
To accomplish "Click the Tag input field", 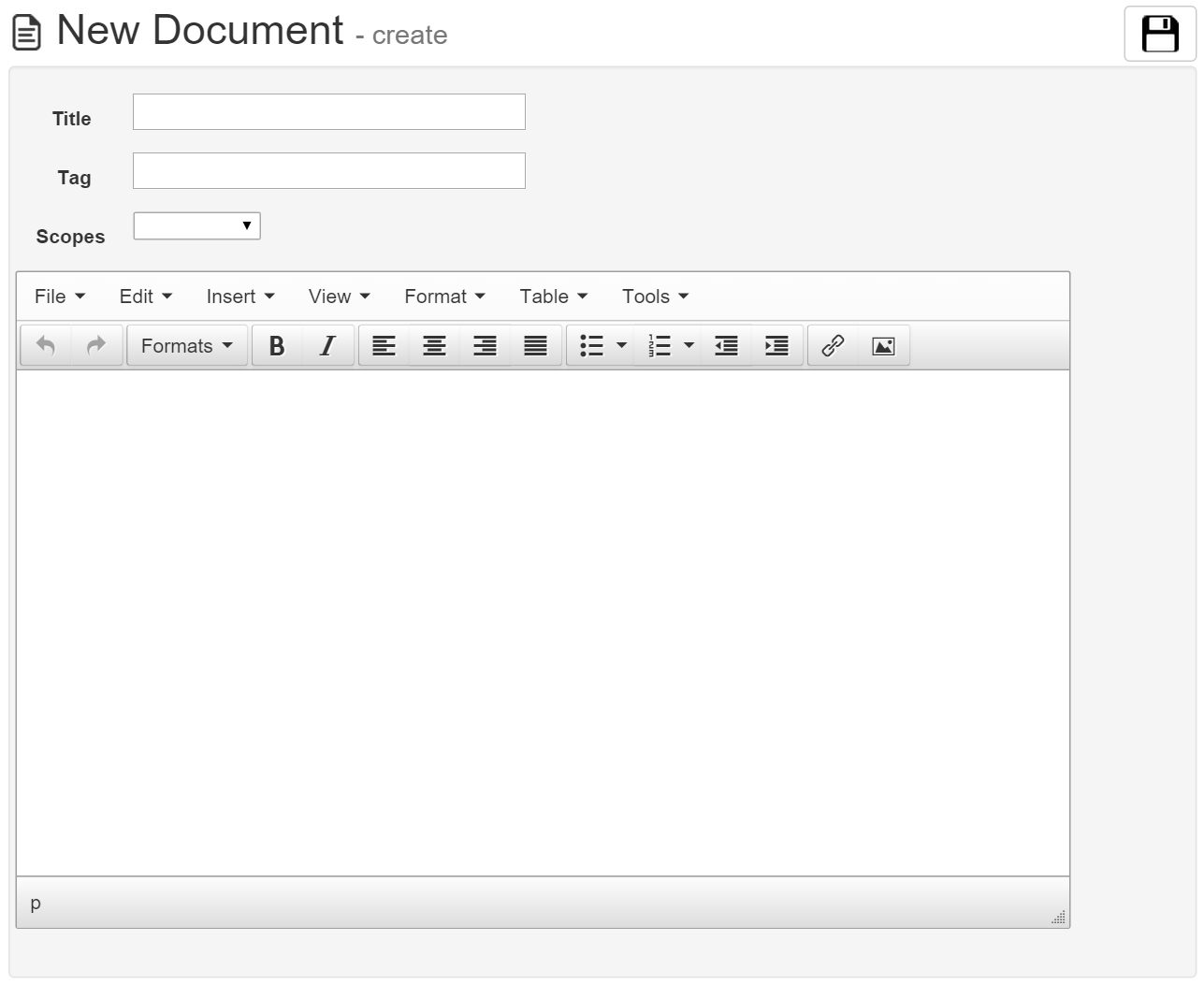I will [329, 171].
